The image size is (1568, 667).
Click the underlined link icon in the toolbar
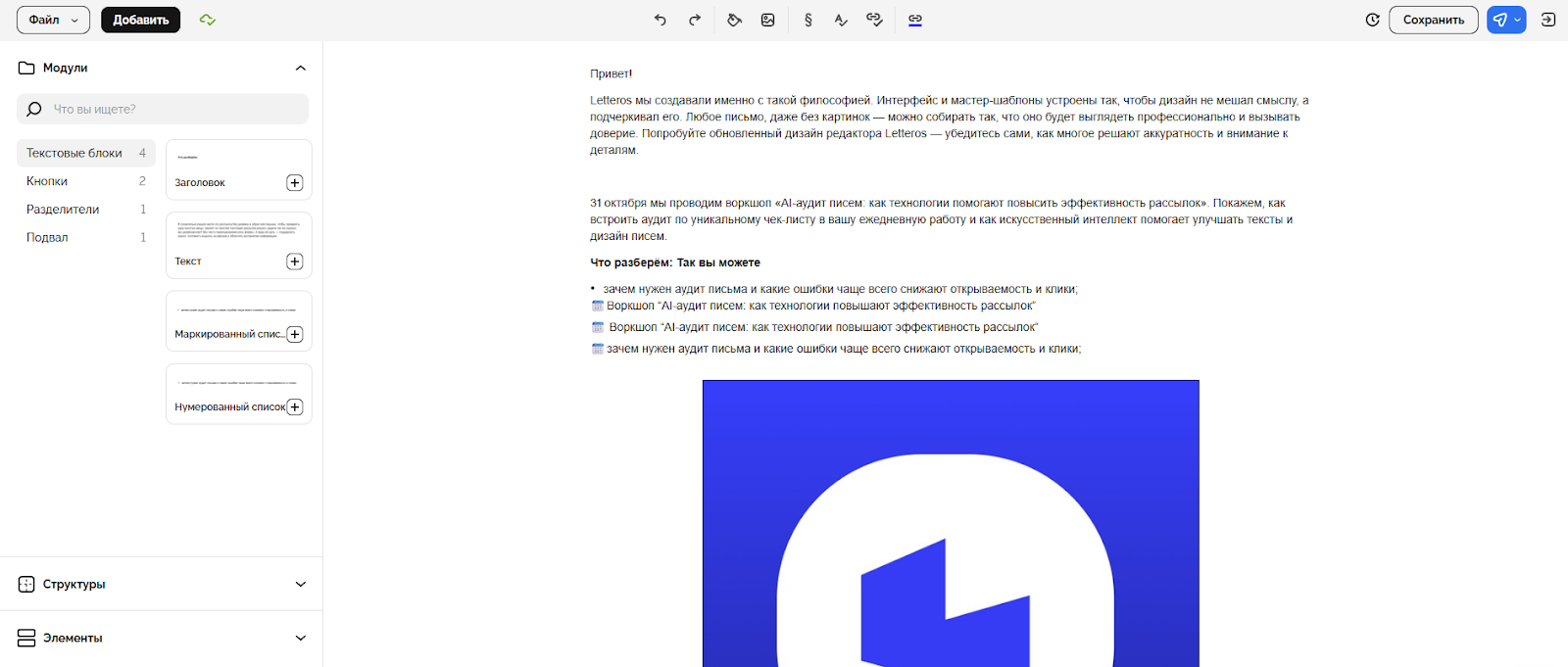click(915, 20)
